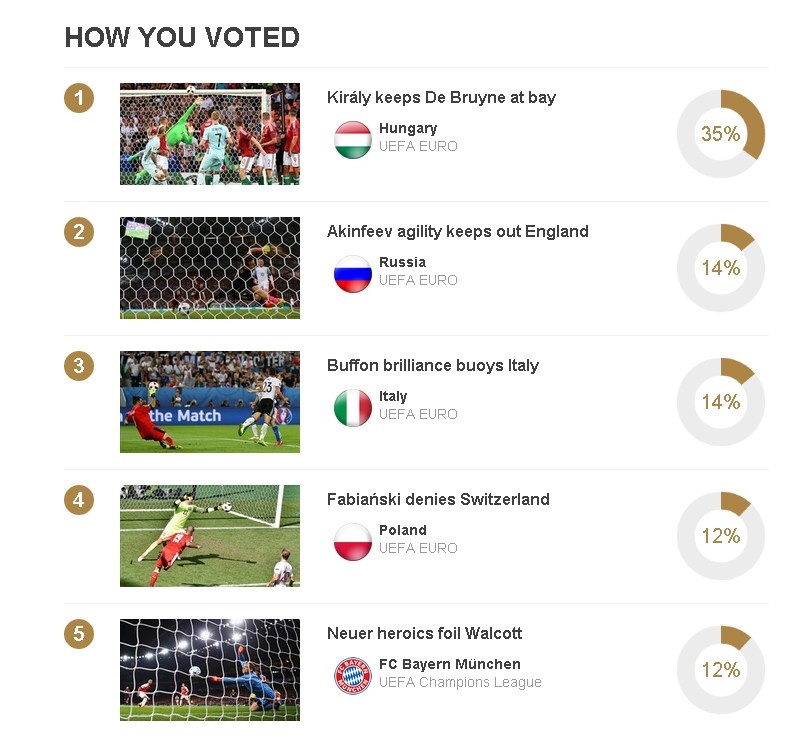Open 'Fabiański denies Switzerland' headline
Image resolution: width=807 pixels, height=737 pixels.
click(438, 500)
